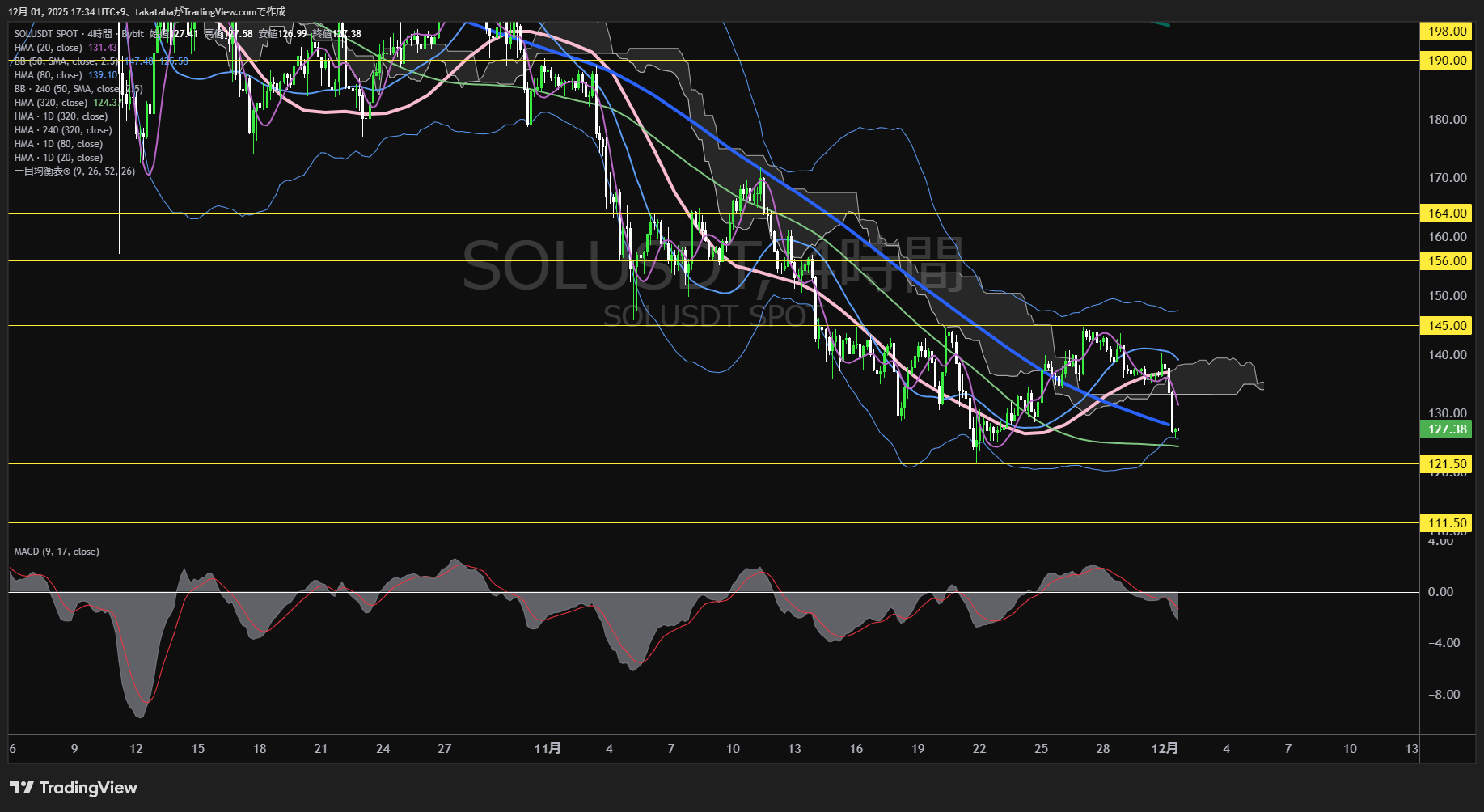The height and width of the screenshot is (812, 1484).
Task: Click the MACD (9, 17, close) label
Action: pos(57,552)
